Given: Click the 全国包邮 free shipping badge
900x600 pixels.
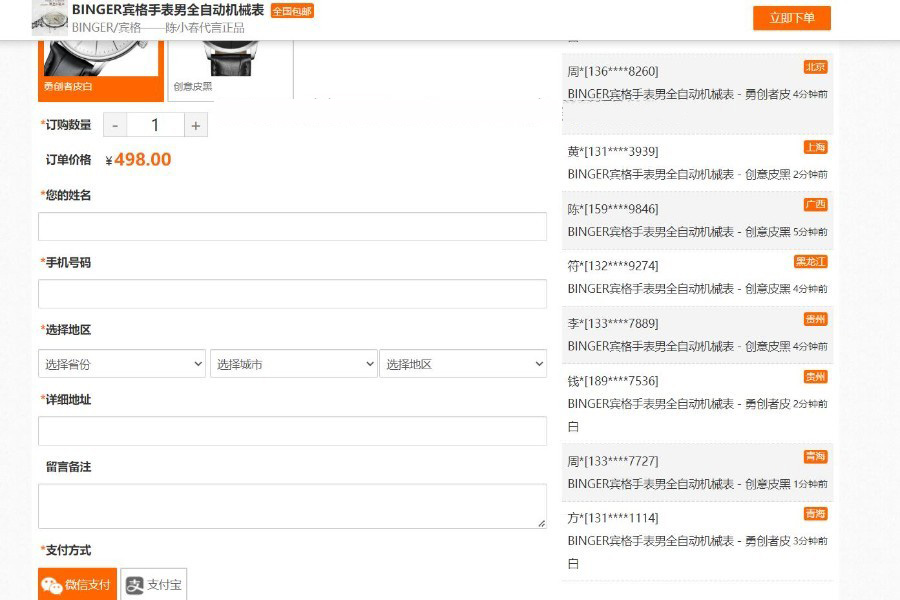Looking at the screenshot, I should 292,11.
